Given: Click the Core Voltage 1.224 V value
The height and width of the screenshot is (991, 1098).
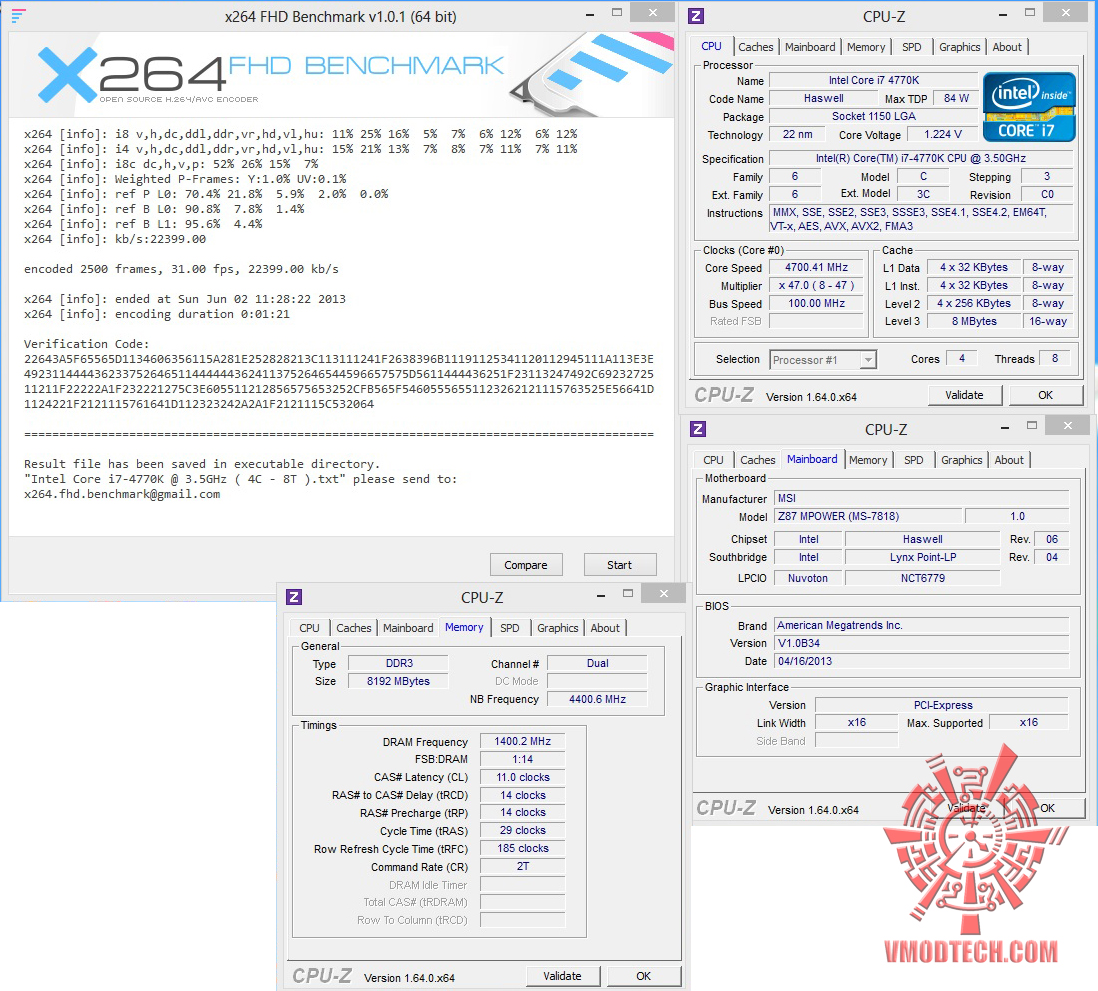Looking at the screenshot, I should tap(943, 134).
